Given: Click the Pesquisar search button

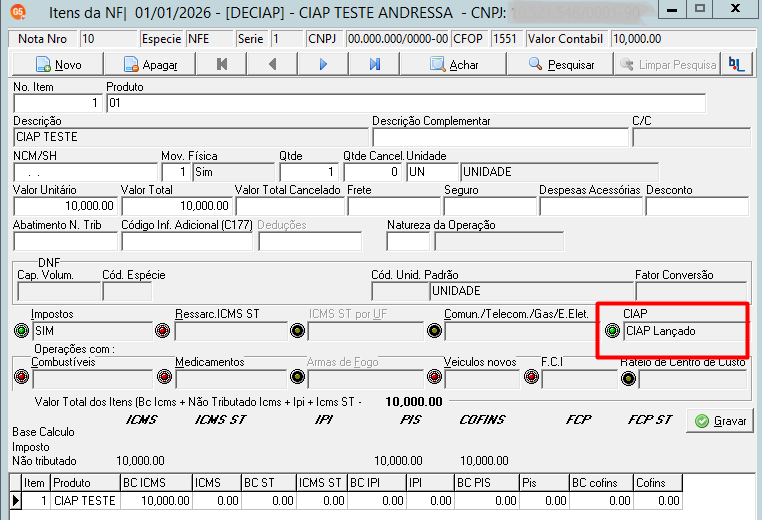Looking at the screenshot, I should 560,65.
